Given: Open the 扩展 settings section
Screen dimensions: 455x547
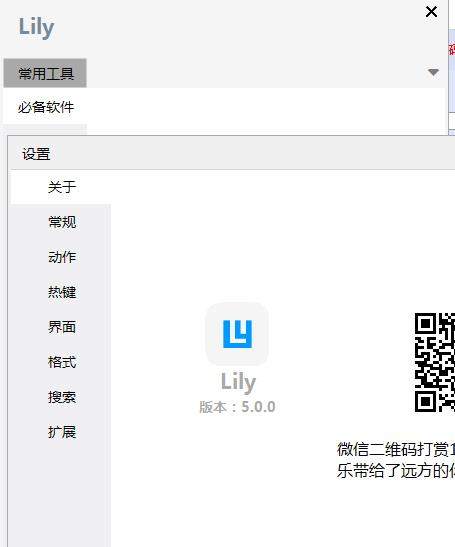Looking at the screenshot, I should click(x=61, y=432).
